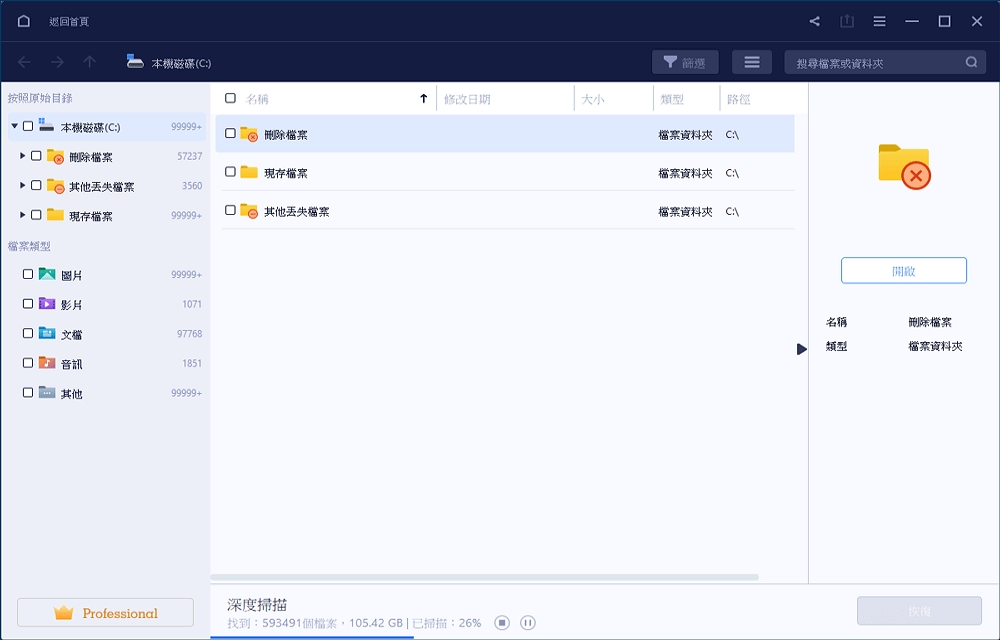Expand the sidebar 其他丟失檔案 node

click(22, 185)
